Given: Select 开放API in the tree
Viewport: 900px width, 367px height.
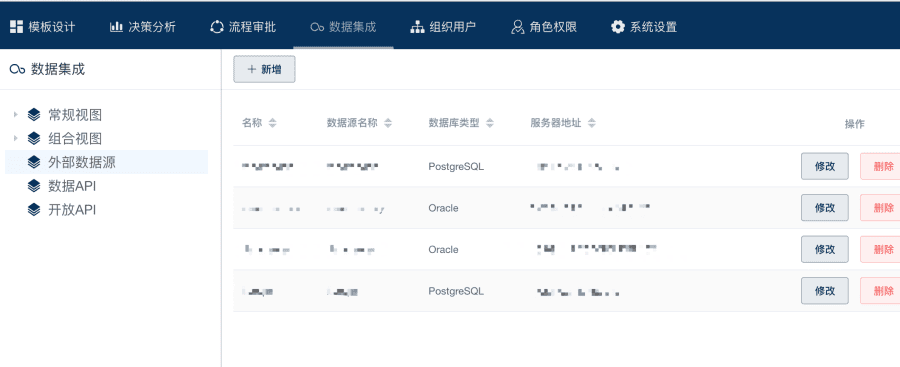Looking at the screenshot, I should [72, 210].
